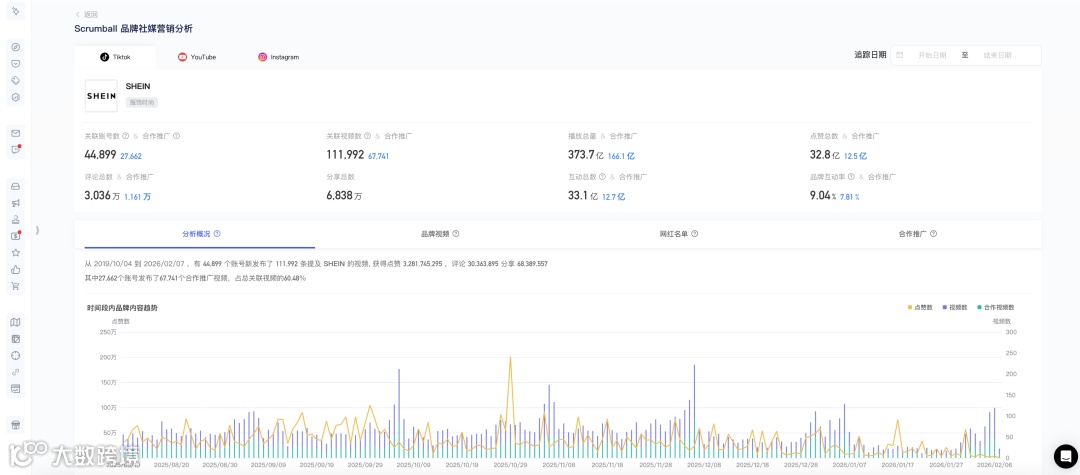Image resolution: width=1080 pixels, height=475 pixels.
Task: Open the thumbs-up icon in sidebar
Action: (x=15, y=269)
